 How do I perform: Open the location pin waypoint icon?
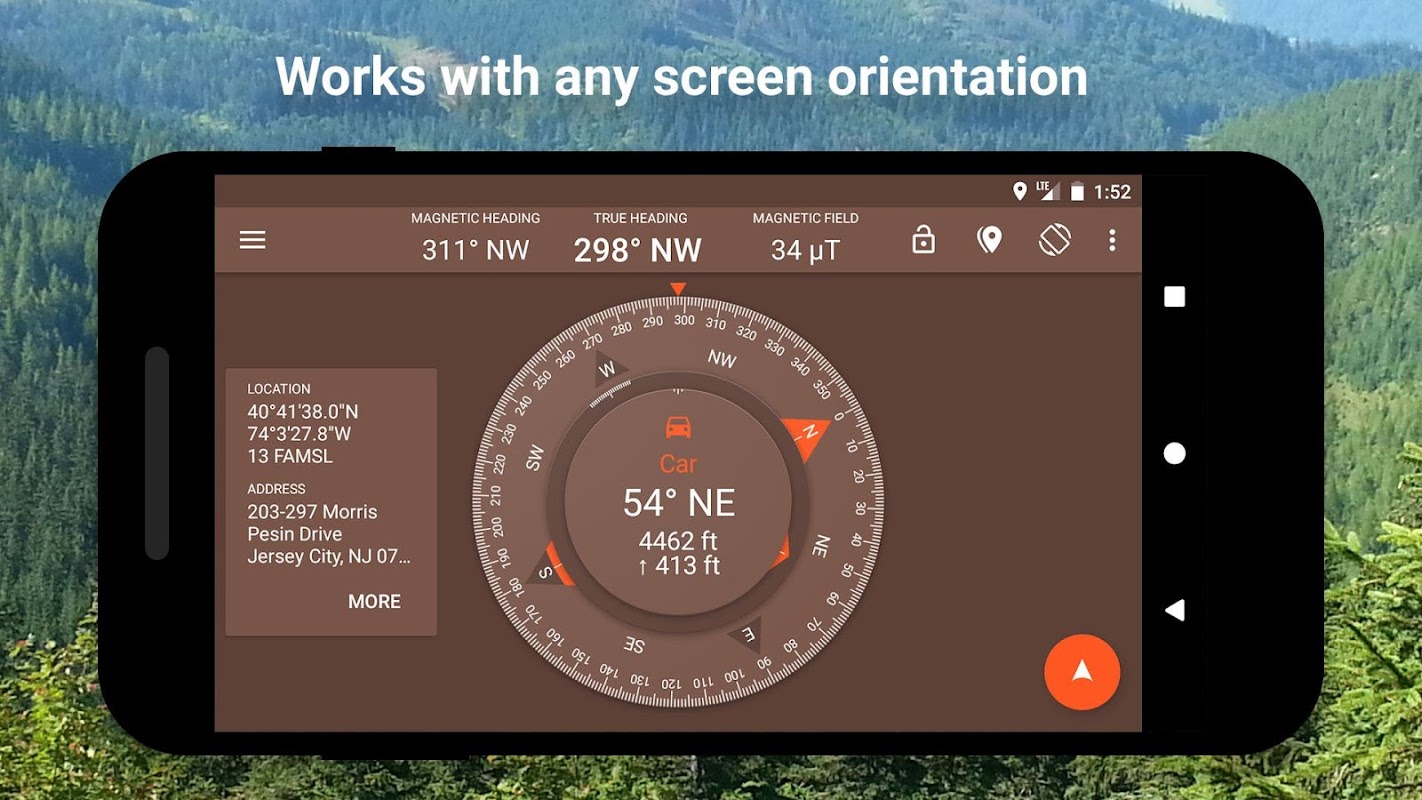click(x=989, y=240)
